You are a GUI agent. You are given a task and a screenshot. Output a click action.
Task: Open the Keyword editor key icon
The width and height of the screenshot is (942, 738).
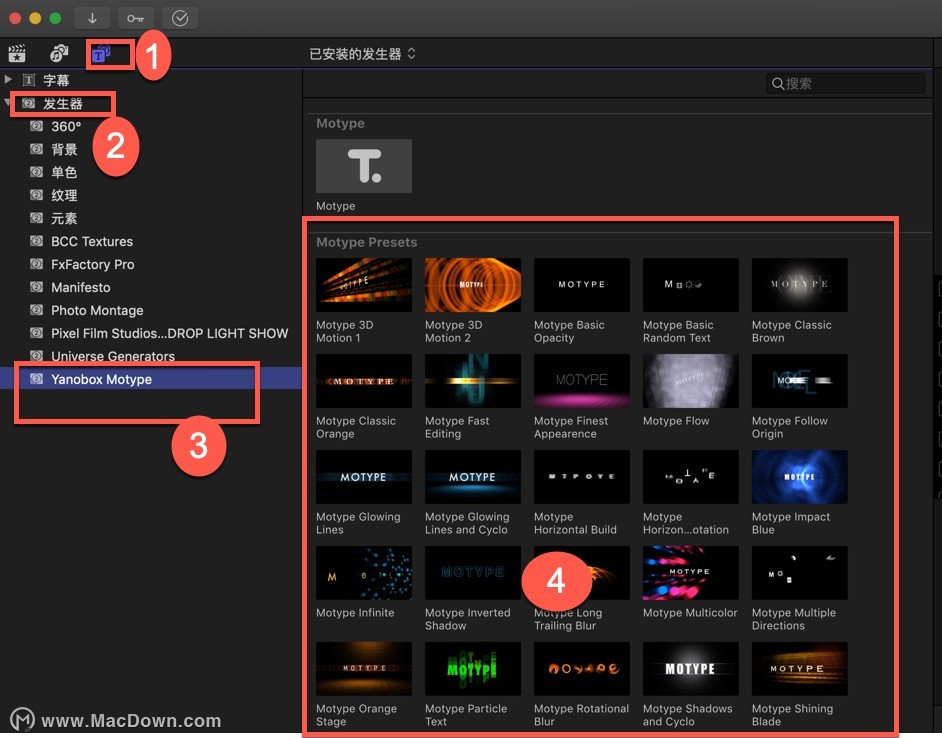(135, 18)
